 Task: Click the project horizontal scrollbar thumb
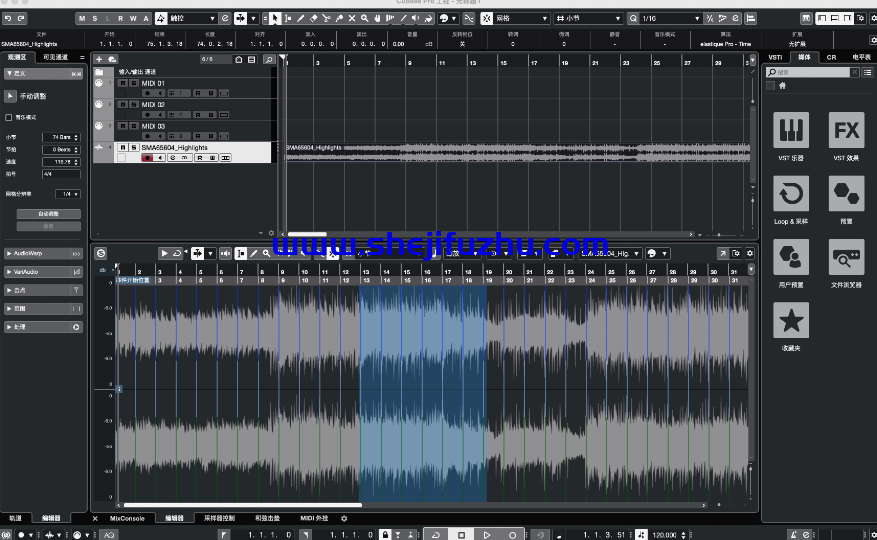pyautogui.click(x=307, y=234)
